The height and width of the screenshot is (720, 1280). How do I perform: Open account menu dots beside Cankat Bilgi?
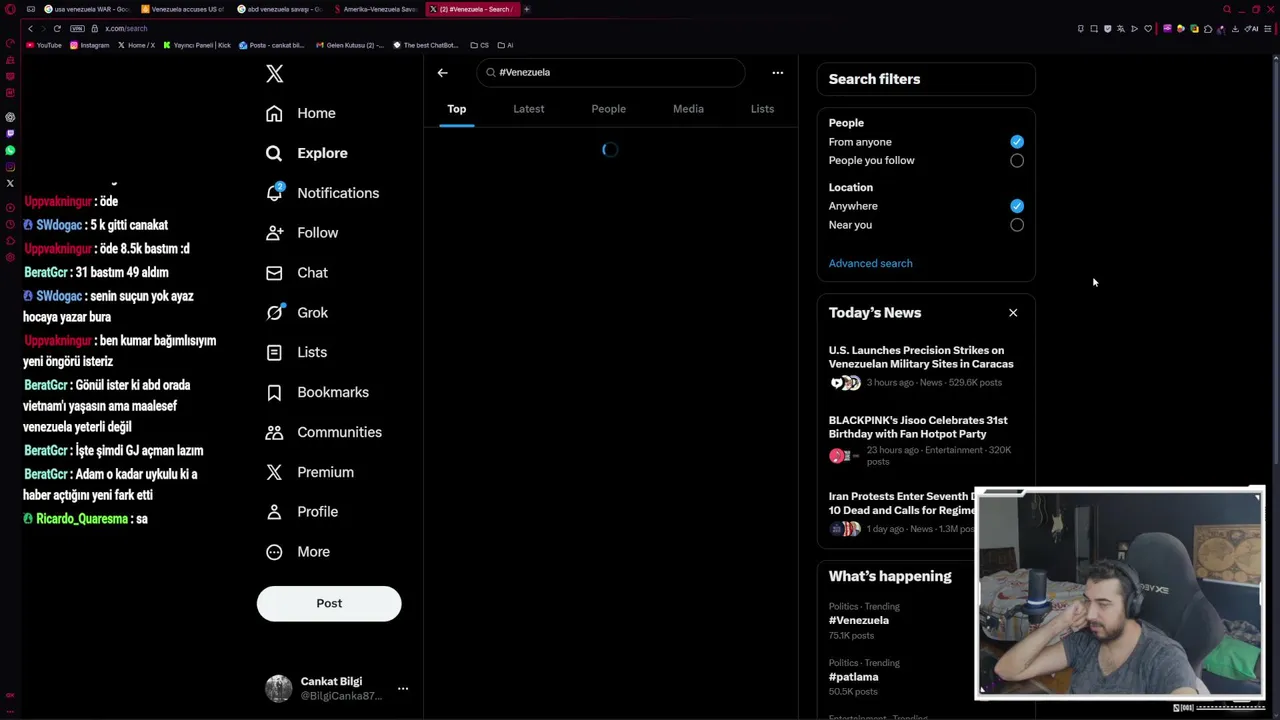click(403, 688)
